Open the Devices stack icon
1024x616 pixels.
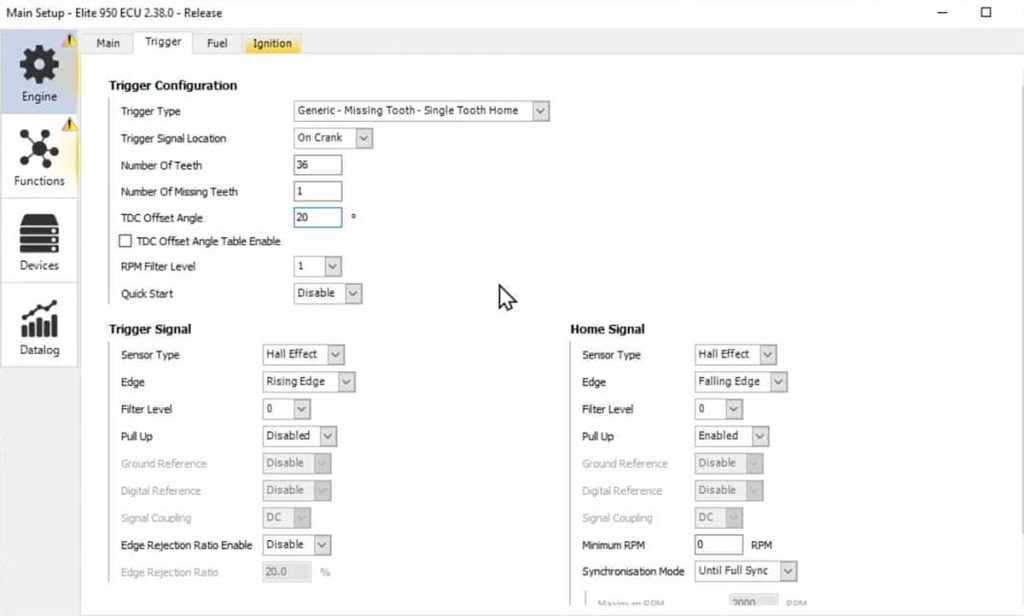tap(39, 233)
